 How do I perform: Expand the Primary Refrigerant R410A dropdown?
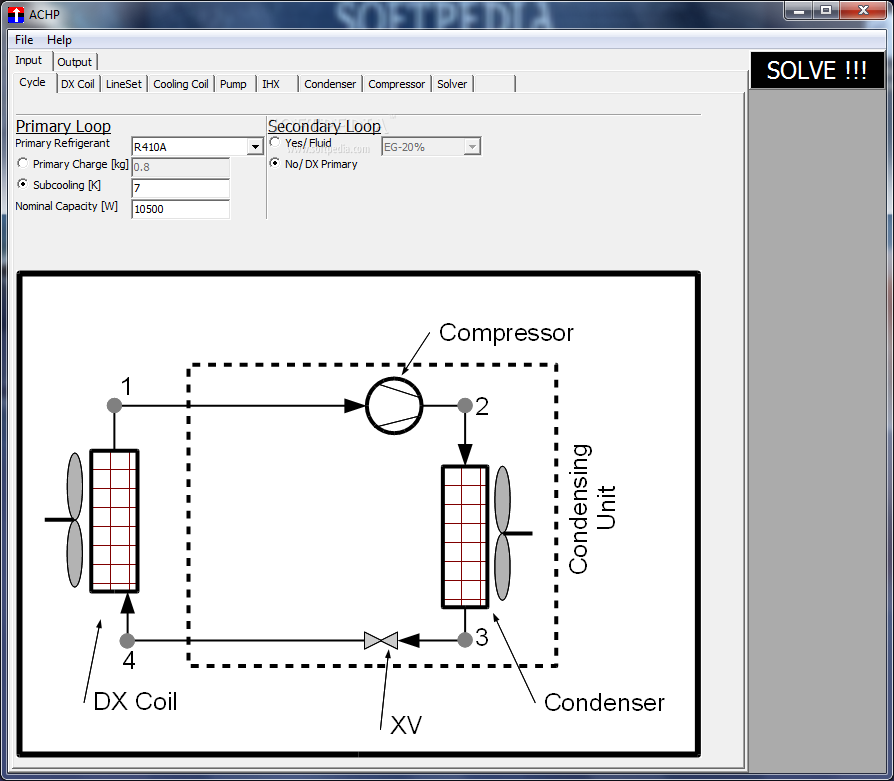coord(255,147)
